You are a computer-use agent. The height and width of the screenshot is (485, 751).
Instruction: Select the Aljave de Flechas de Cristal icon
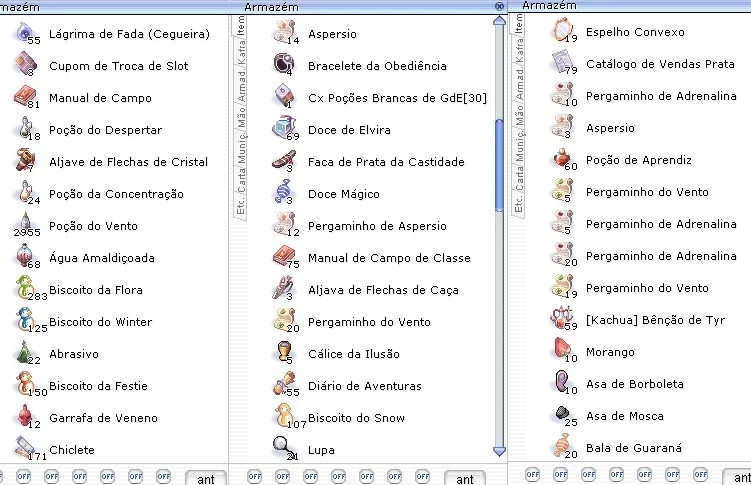click(25, 161)
